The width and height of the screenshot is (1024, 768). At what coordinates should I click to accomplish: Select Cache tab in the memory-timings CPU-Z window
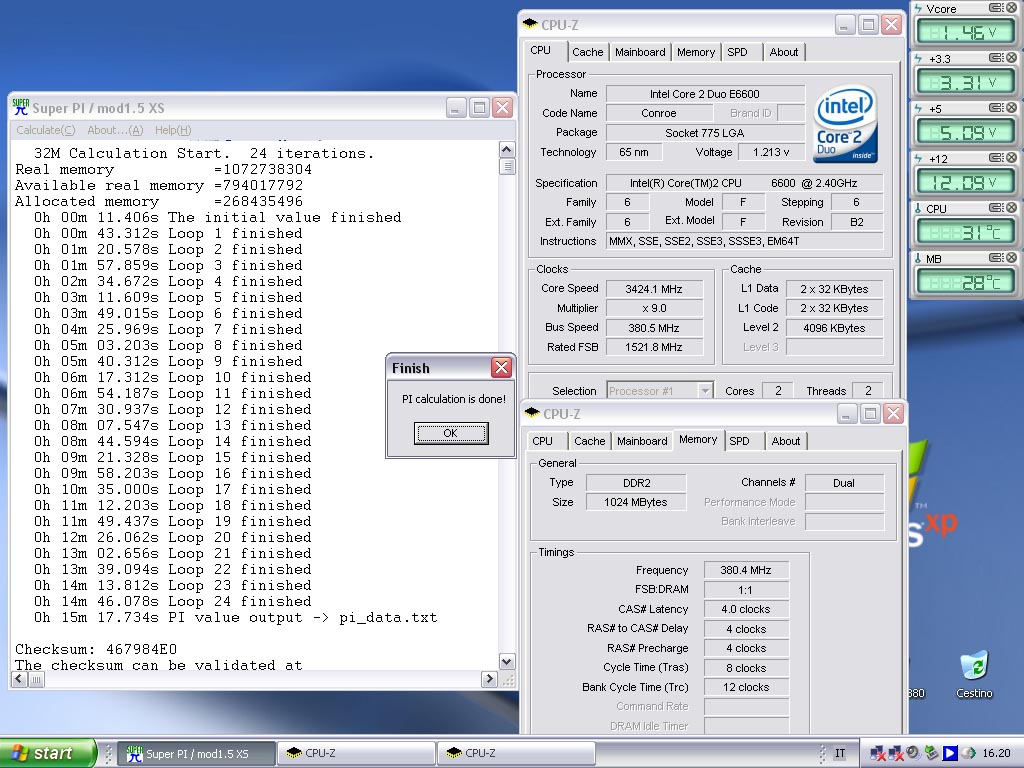click(x=590, y=441)
